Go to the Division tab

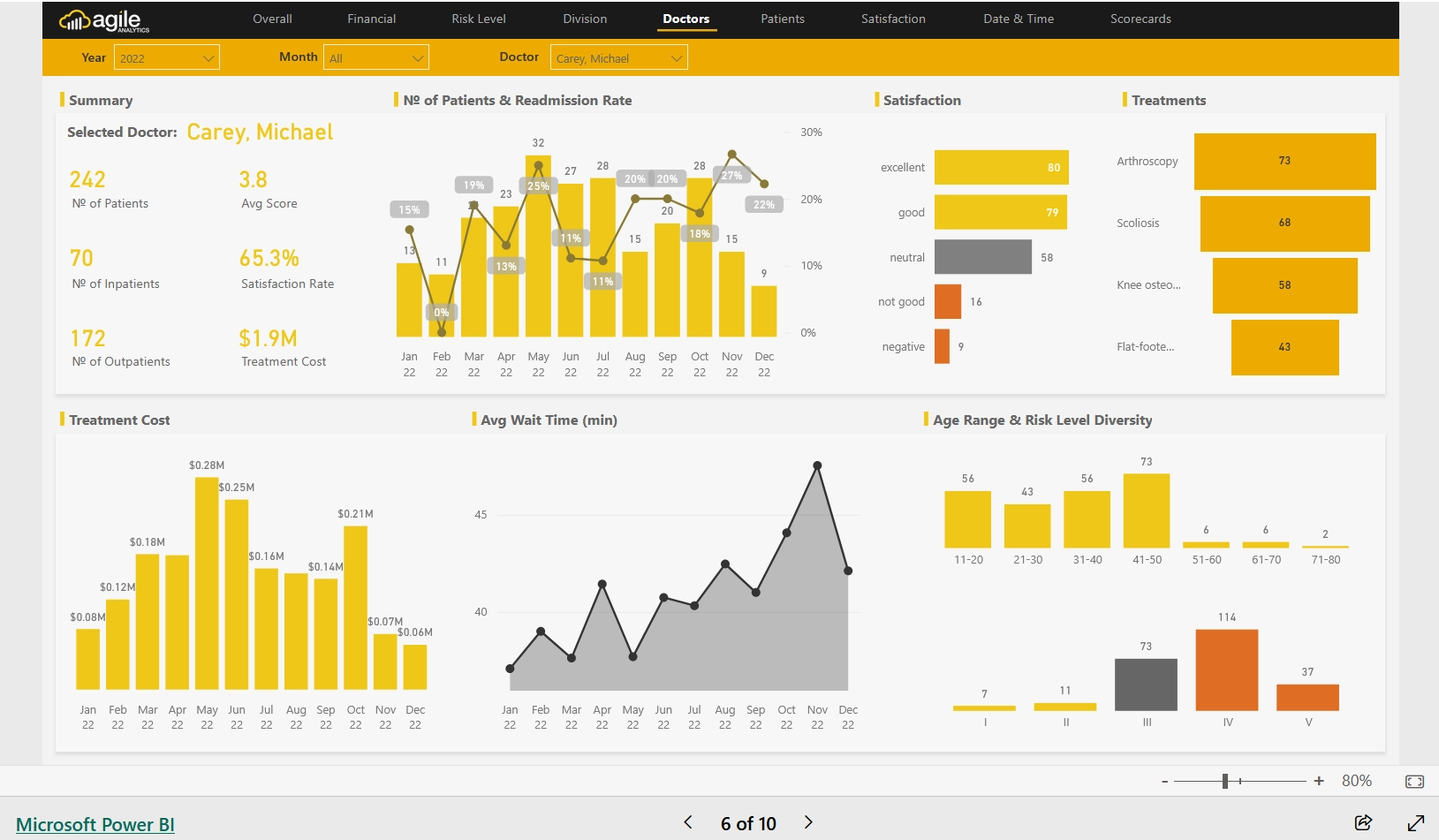tap(585, 19)
